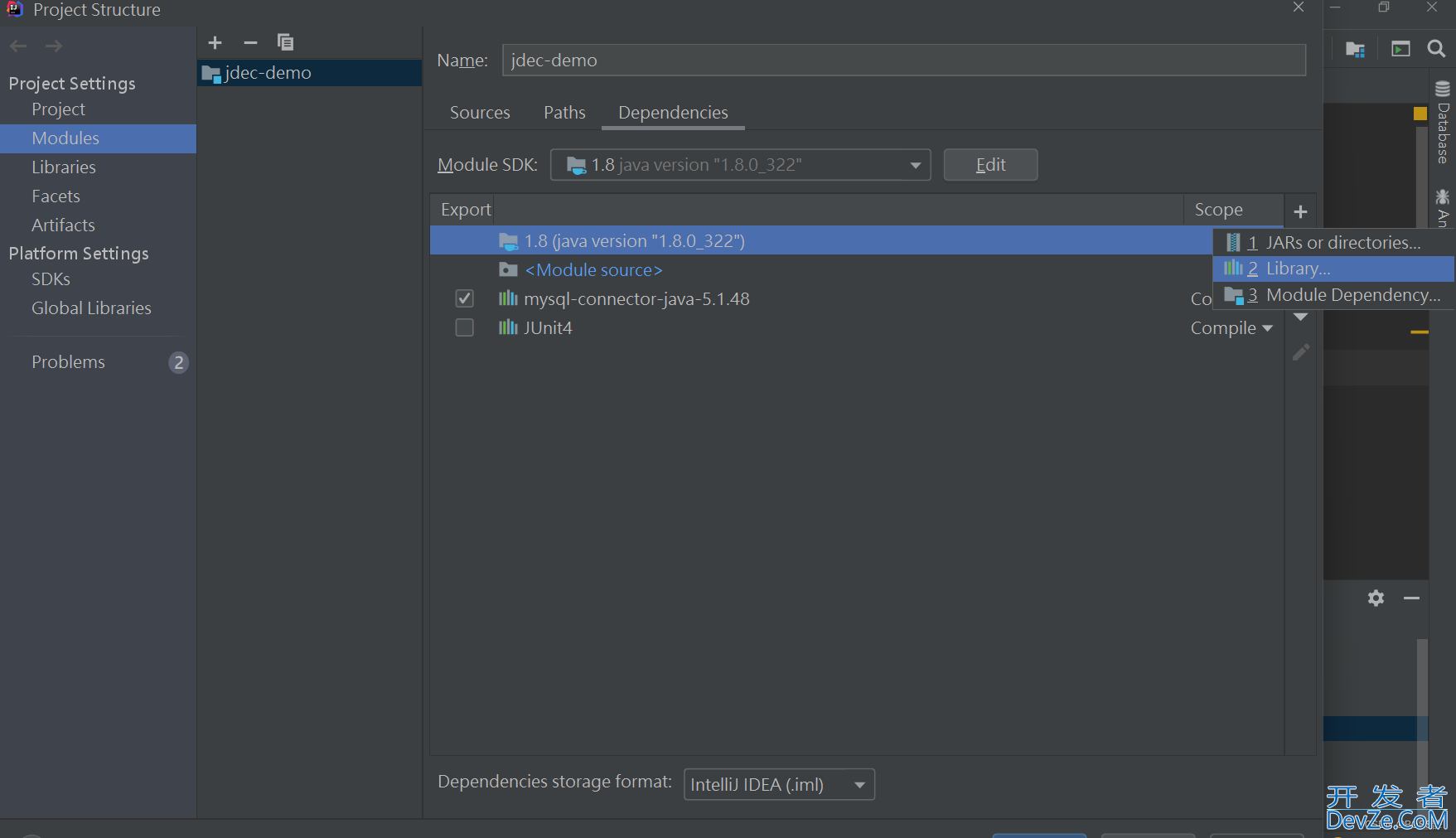This screenshot has width=1456, height=838.
Task: Switch to the Sources tab
Action: pos(480,113)
